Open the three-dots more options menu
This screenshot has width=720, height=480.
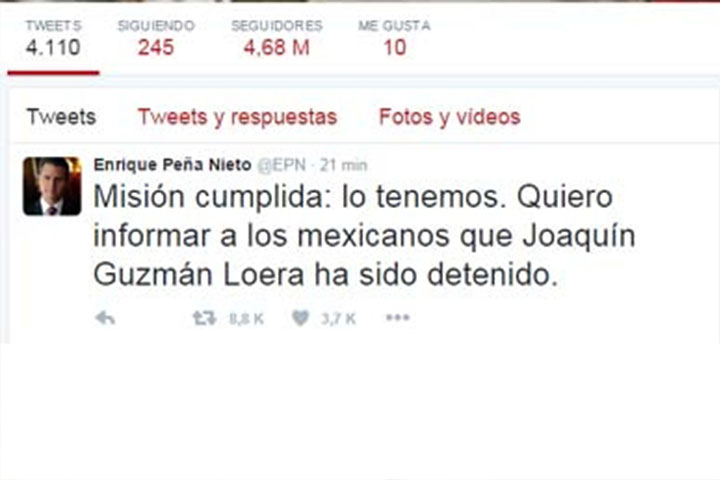(398, 317)
